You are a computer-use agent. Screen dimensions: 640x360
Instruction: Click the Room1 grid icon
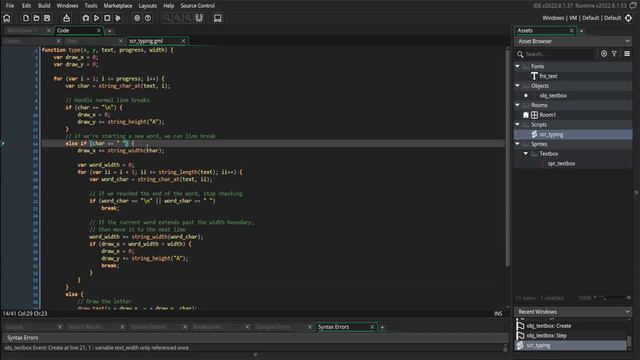click(534, 115)
